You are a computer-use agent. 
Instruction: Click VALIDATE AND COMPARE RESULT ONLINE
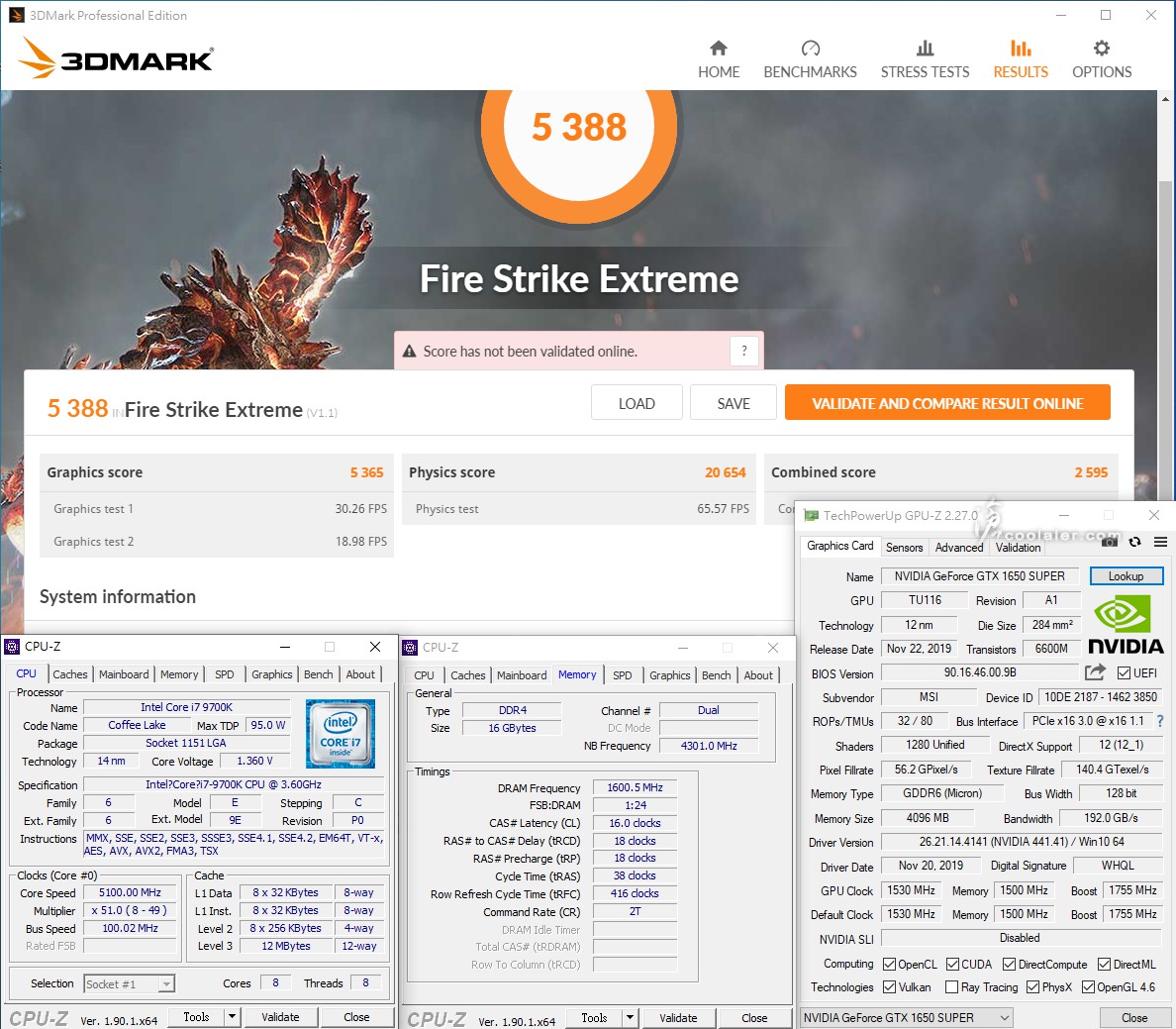pos(947,403)
